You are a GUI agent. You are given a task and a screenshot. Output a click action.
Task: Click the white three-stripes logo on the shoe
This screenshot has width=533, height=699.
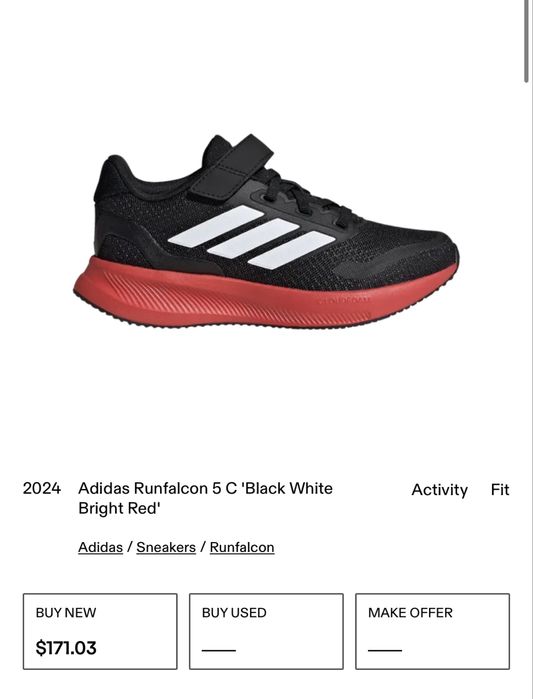tap(252, 237)
